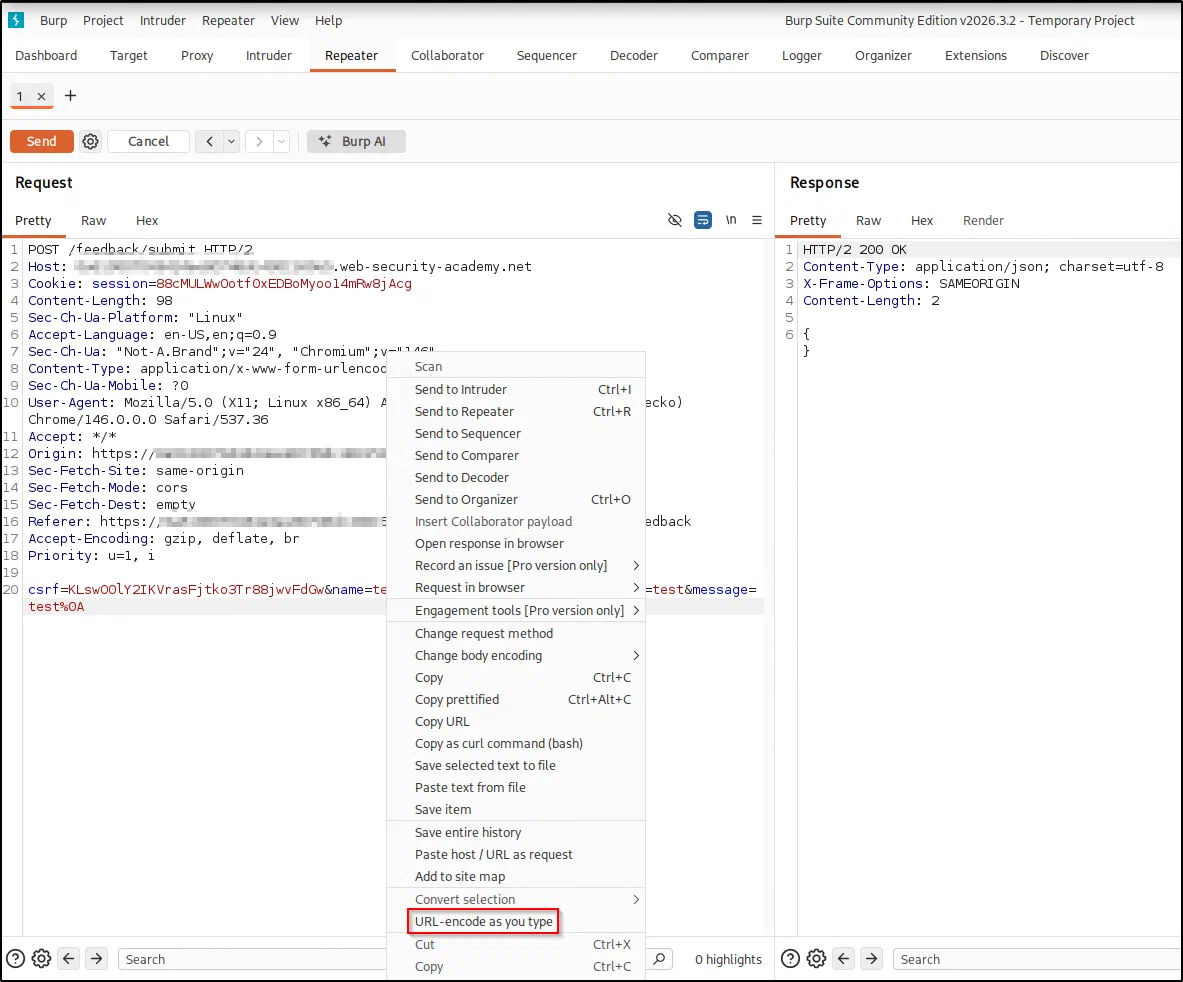
Task: Open back history dropdown arrow
Action: (x=232, y=141)
